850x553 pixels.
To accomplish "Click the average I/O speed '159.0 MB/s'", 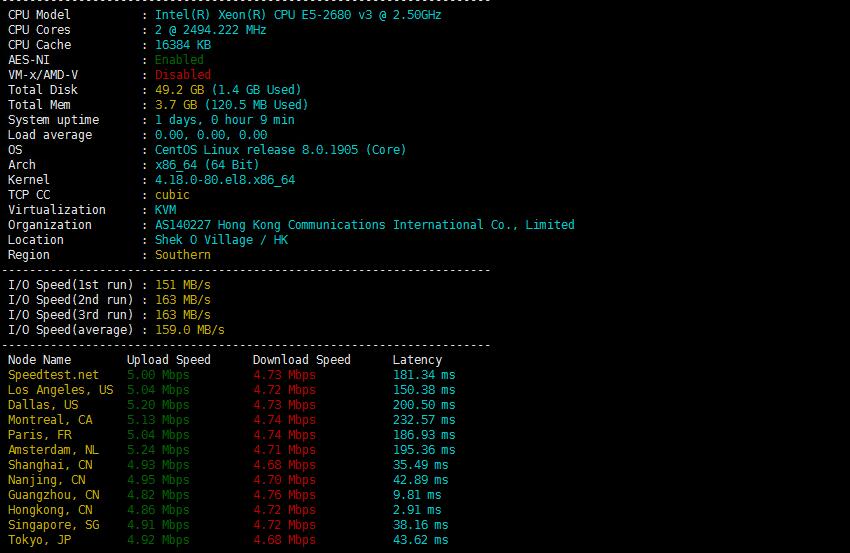I will [x=190, y=330].
